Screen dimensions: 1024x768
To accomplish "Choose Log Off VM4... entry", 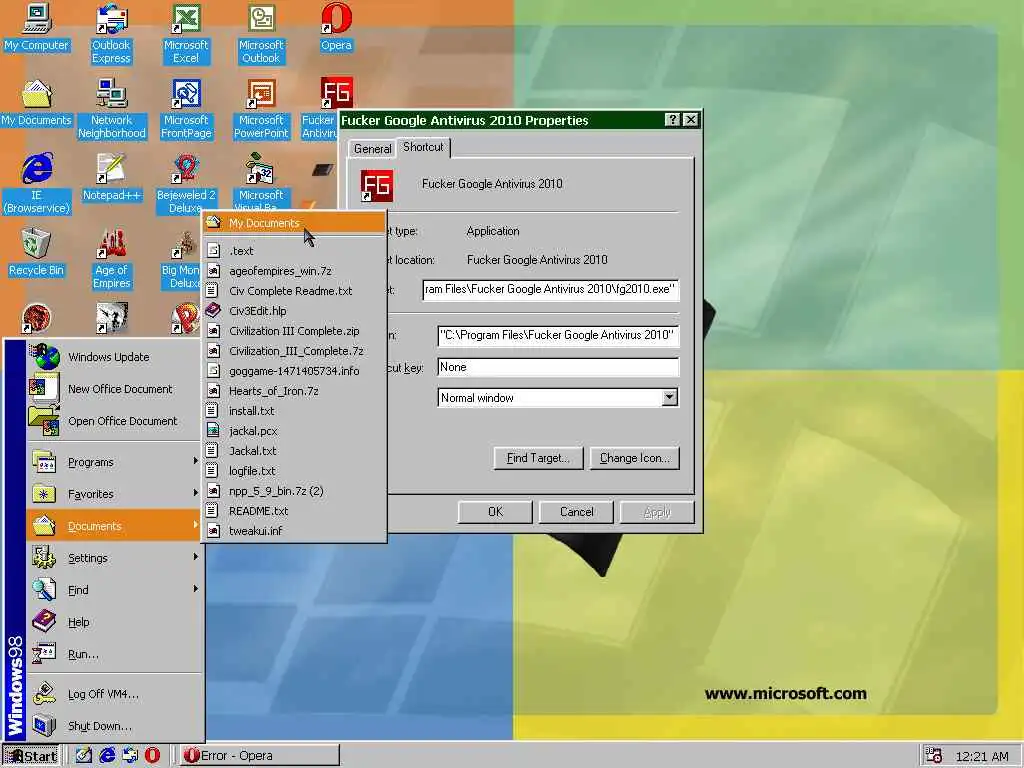I will tap(114, 694).
